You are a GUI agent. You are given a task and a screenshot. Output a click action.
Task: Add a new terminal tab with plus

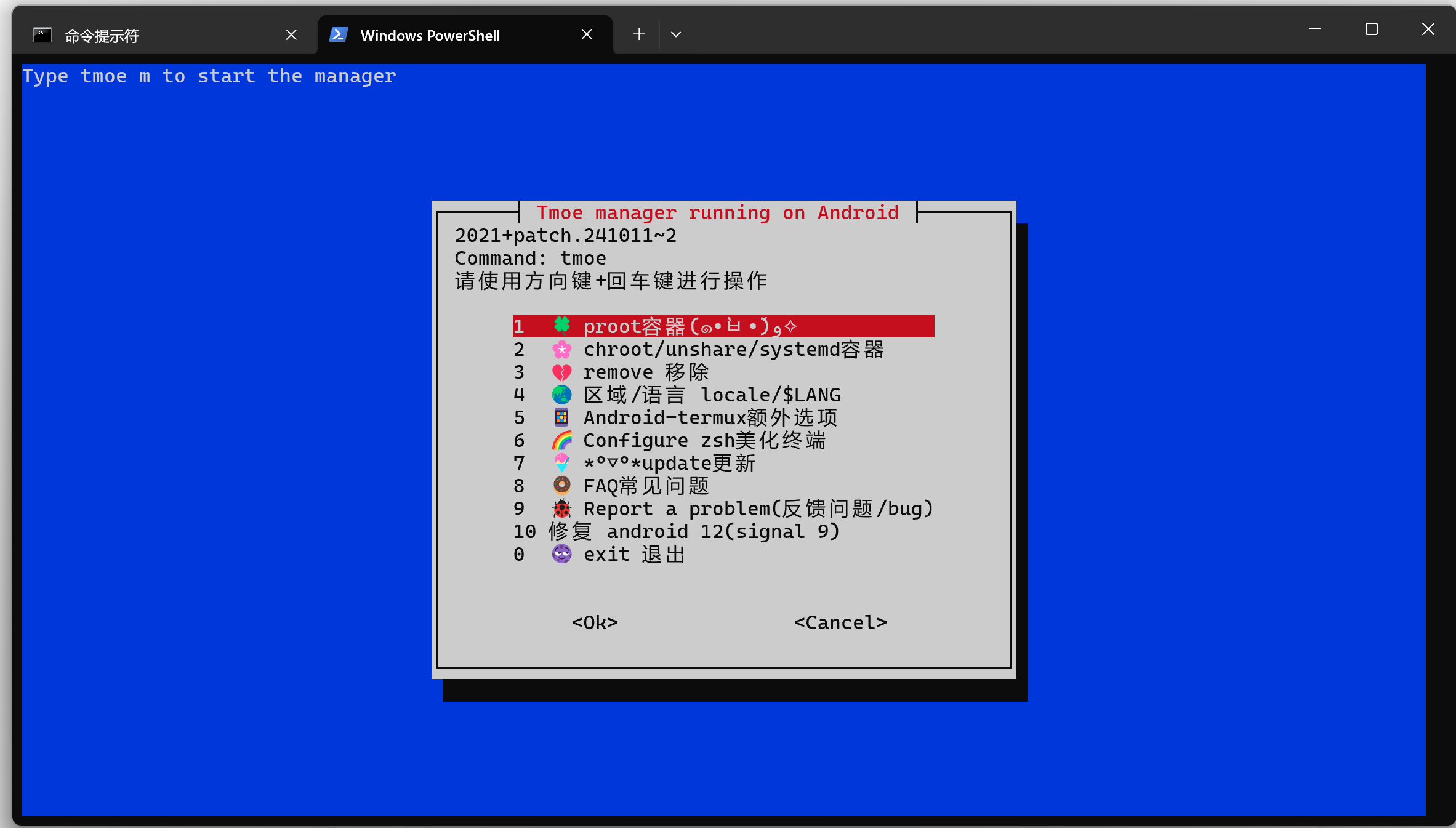639,34
